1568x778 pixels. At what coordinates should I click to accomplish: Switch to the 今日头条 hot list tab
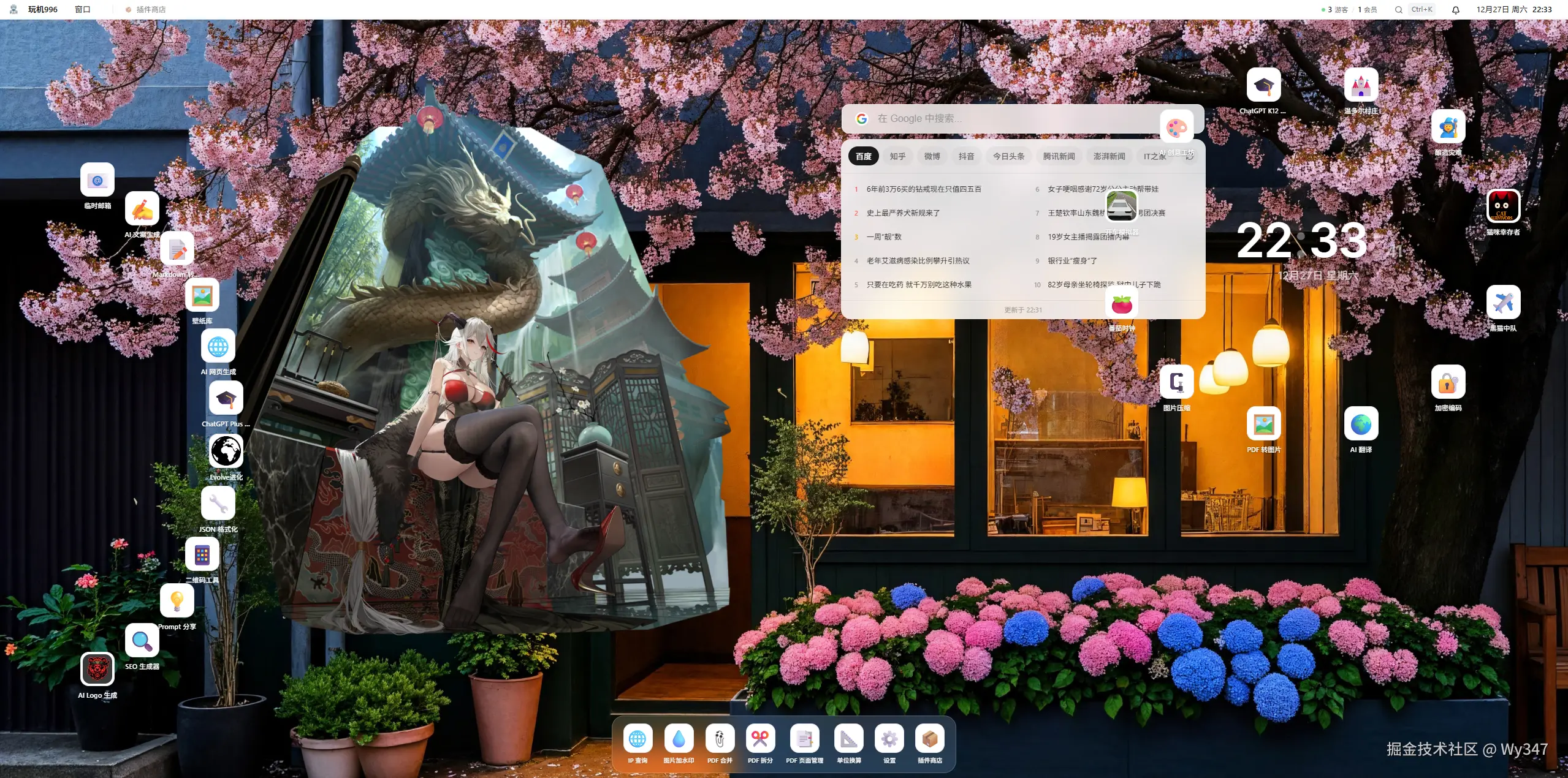(x=1009, y=156)
